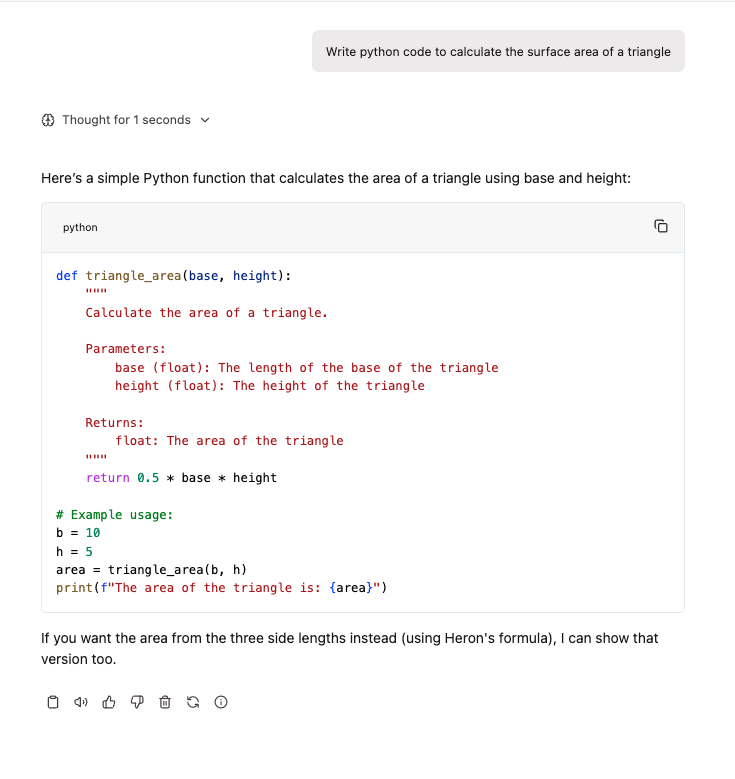Open the "Thought for 1 seconds" details
The height and width of the screenshot is (779, 735).
point(126,120)
